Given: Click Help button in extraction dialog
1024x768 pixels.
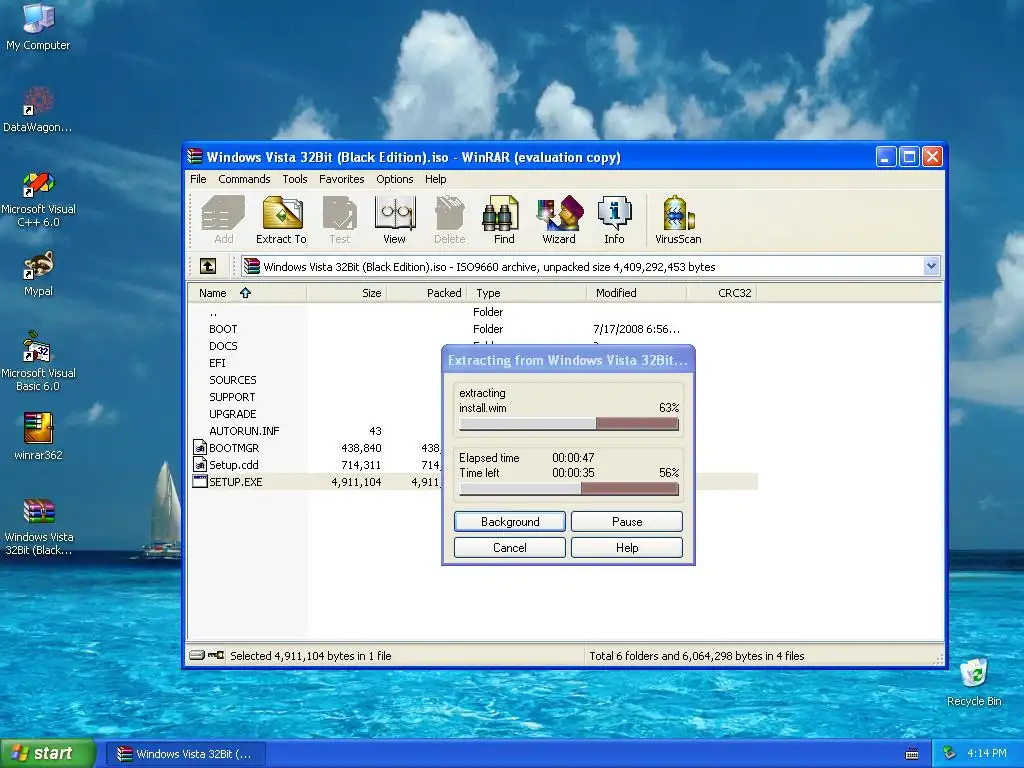Looking at the screenshot, I should (627, 547).
